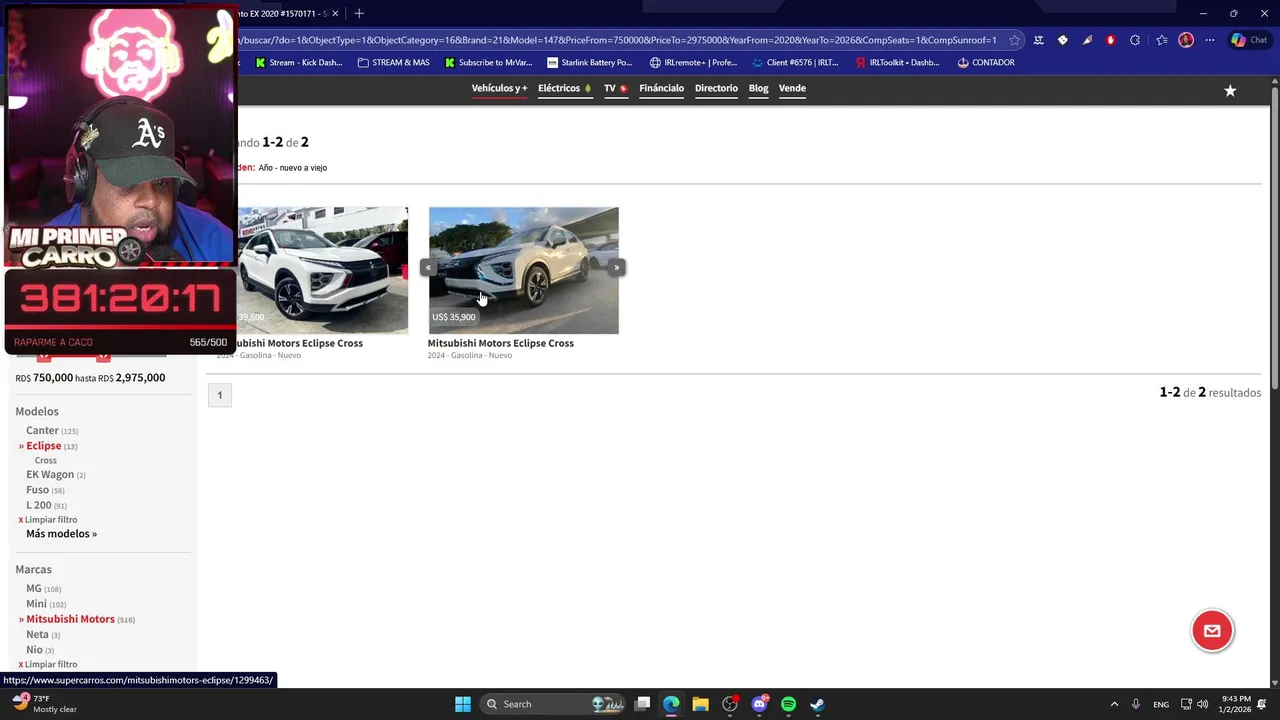The width and height of the screenshot is (1280, 720).
Task: Open the Stream - Kick Dashboard bookmark
Action: 299,62
